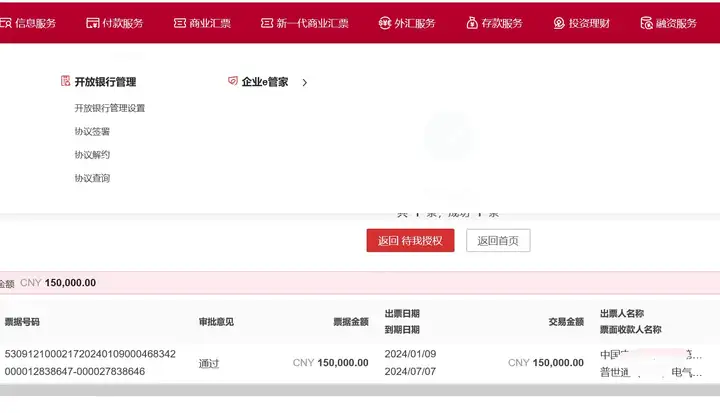Click the 出票人名称 column header
The image size is (720, 413).
click(622, 313)
